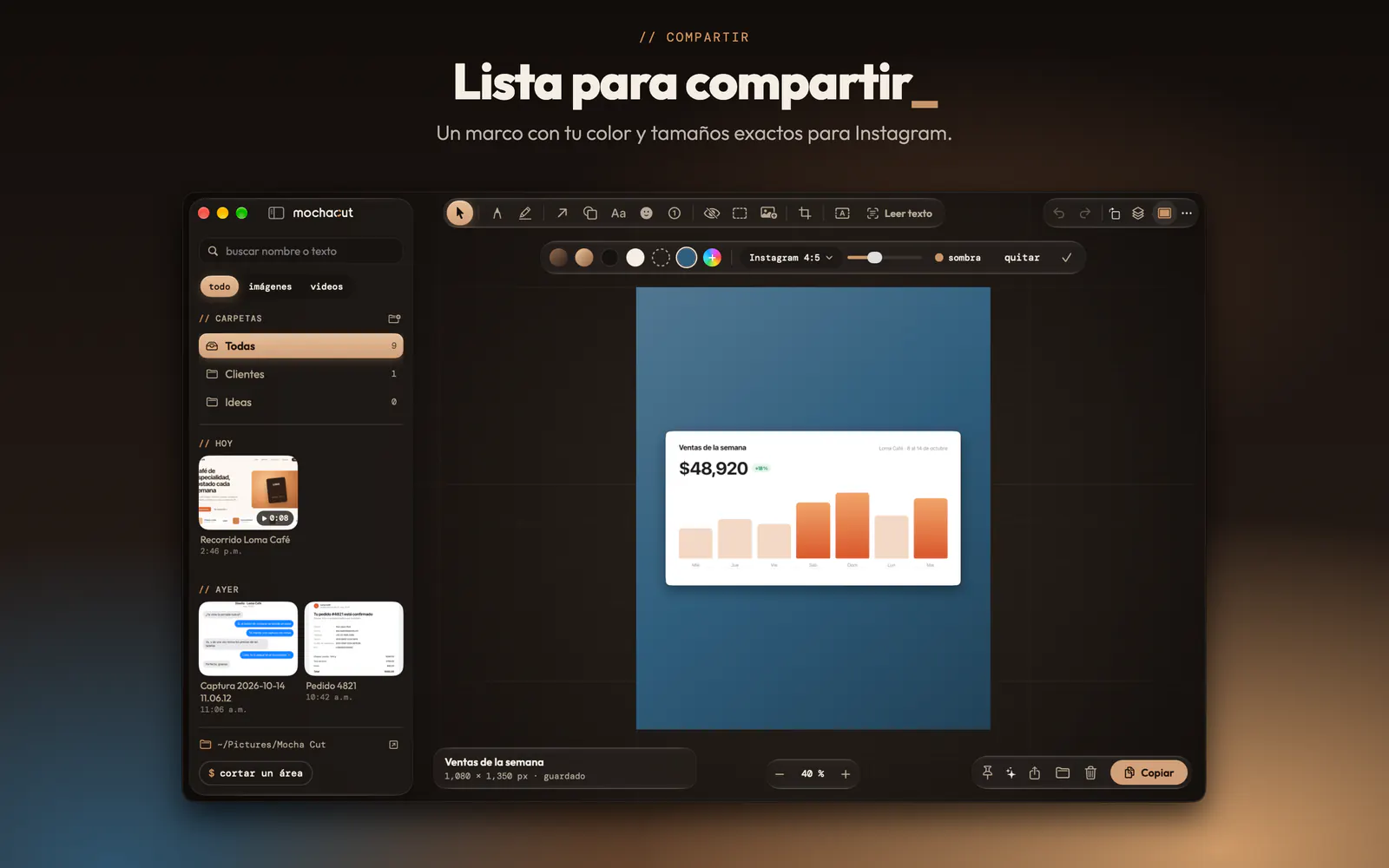Open the Clientes folder
The image size is (1389, 868).
point(301,374)
